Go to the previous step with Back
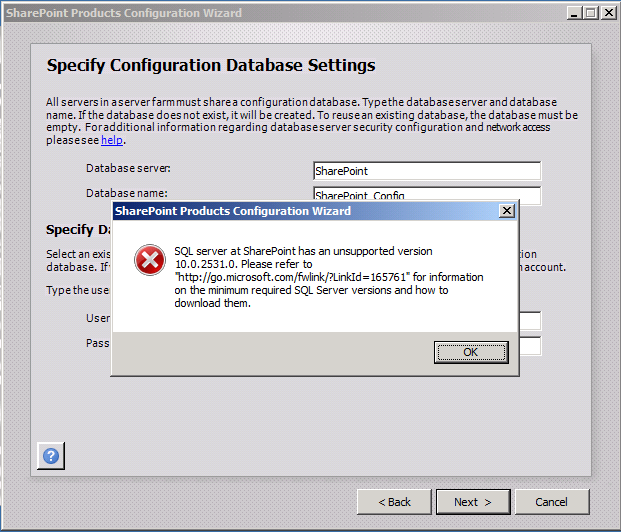The width and height of the screenshot is (621, 532). pos(394,502)
